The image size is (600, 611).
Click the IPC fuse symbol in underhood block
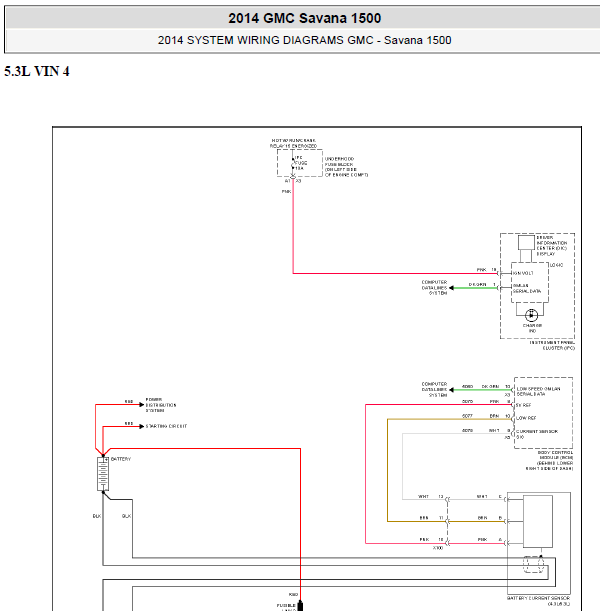click(x=293, y=164)
